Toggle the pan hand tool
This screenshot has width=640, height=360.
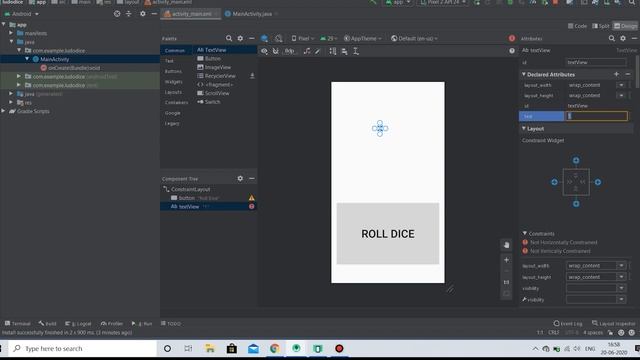click(x=506, y=245)
